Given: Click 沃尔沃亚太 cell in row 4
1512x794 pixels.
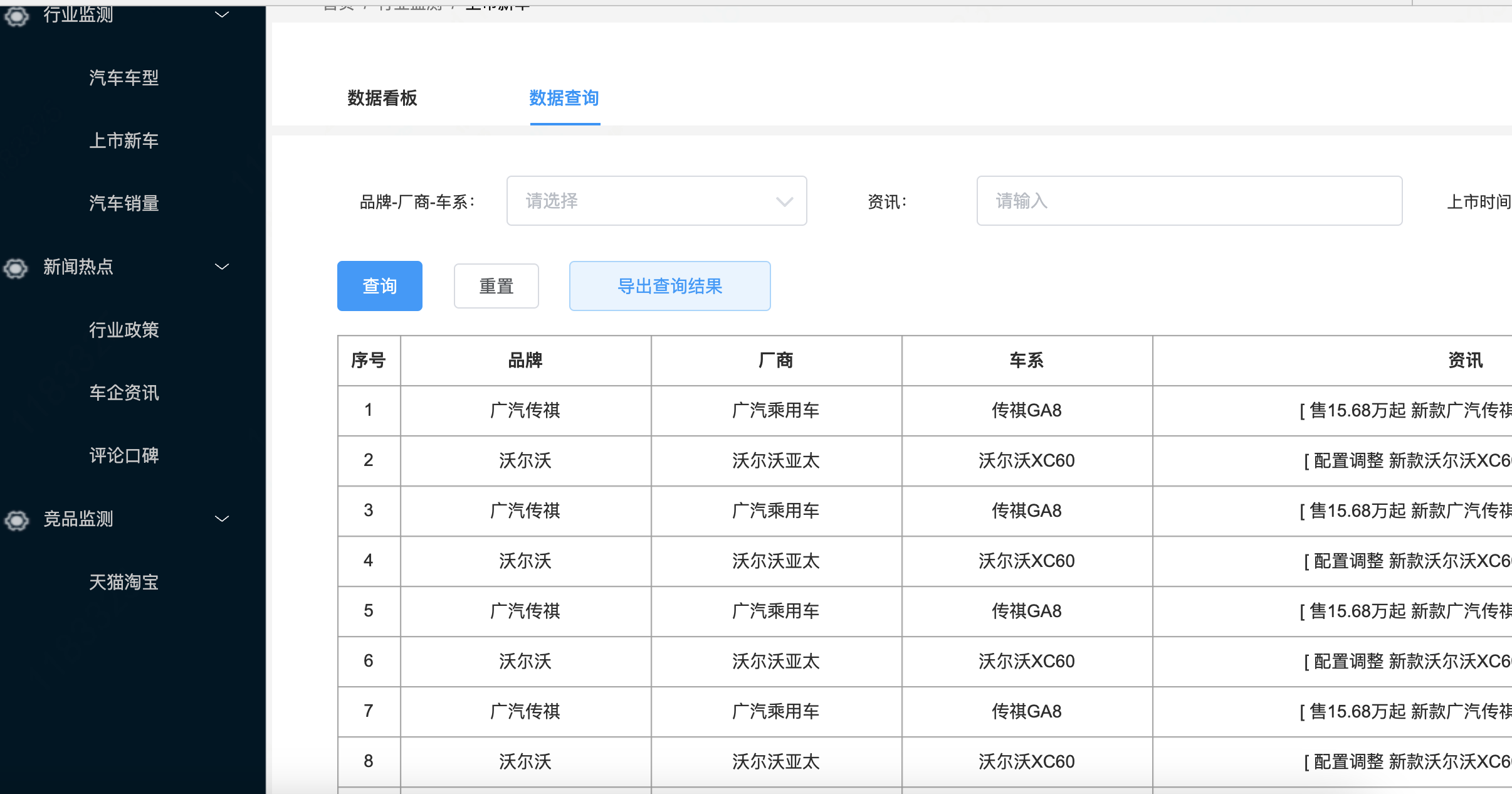Looking at the screenshot, I should (x=776, y=561).
